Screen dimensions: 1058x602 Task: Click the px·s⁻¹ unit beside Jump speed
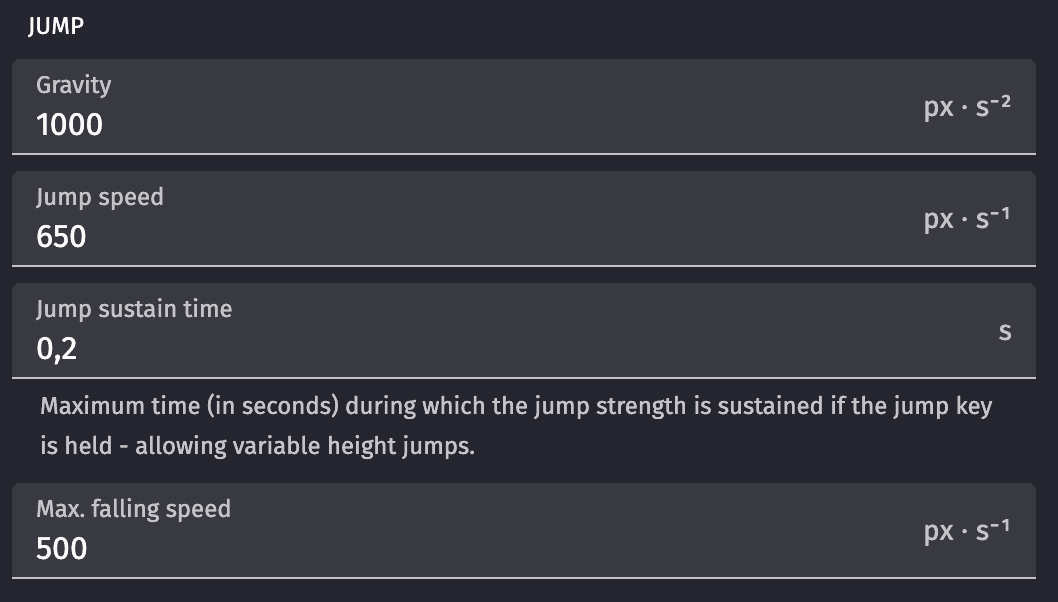click(966, 218)
